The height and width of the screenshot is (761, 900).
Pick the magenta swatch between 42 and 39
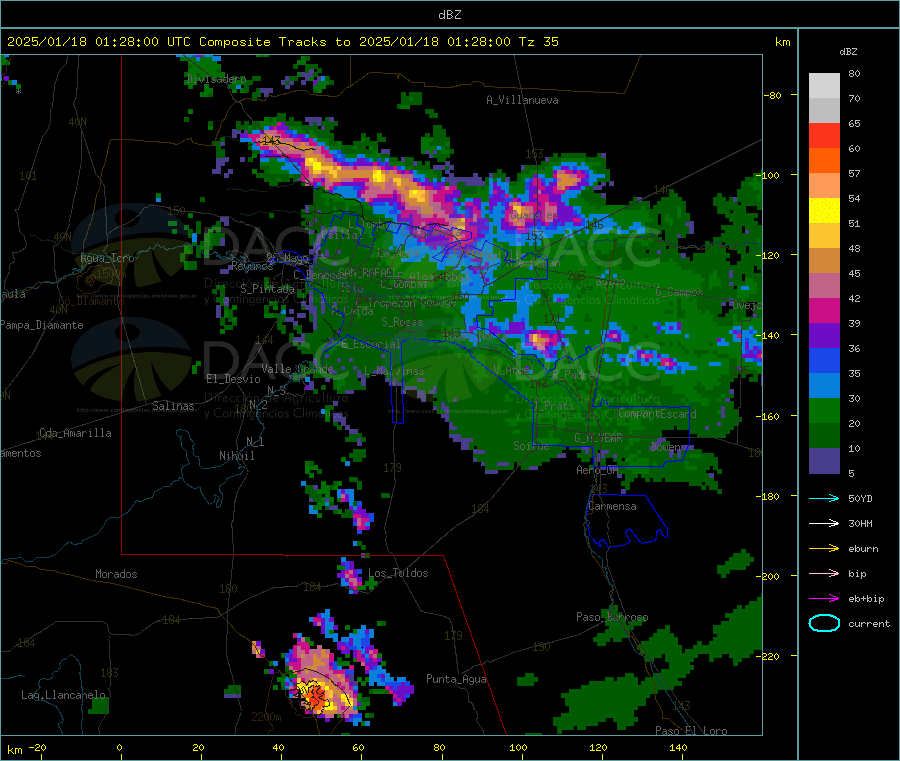(824, 310)
